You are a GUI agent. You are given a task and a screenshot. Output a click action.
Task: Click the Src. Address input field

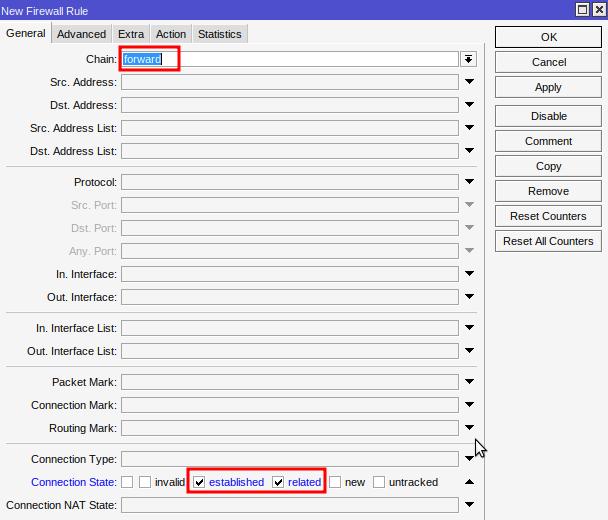pyautogui.click(x=290, y=82)
